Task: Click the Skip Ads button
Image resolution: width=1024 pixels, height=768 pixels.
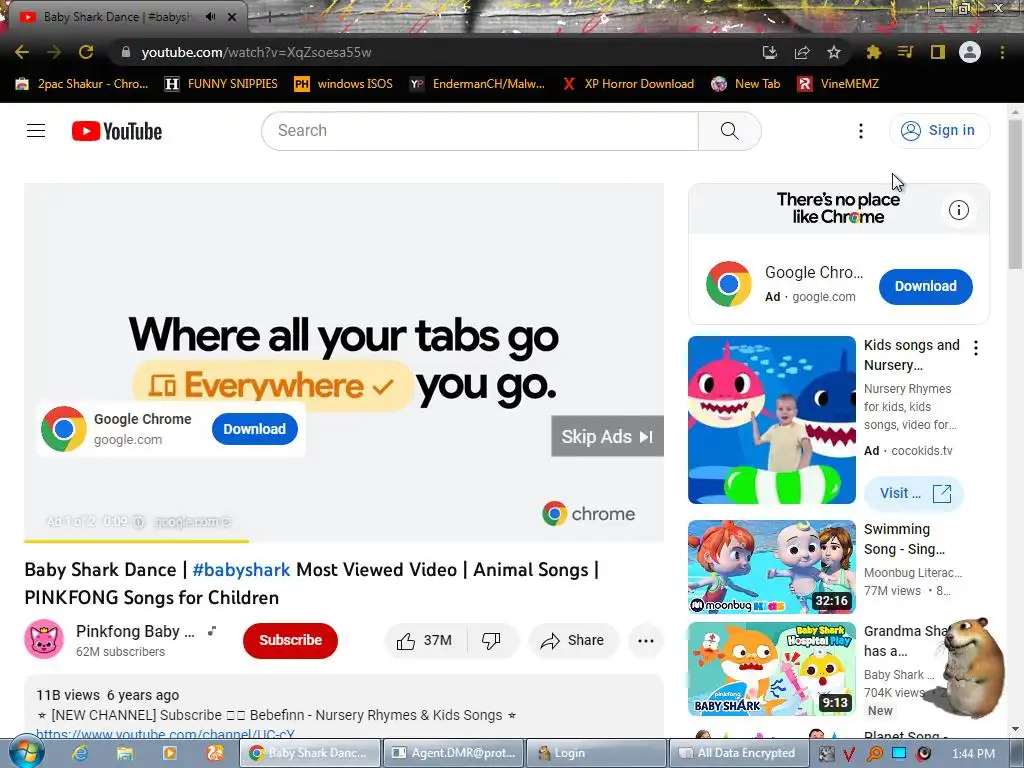Action: 607,436
